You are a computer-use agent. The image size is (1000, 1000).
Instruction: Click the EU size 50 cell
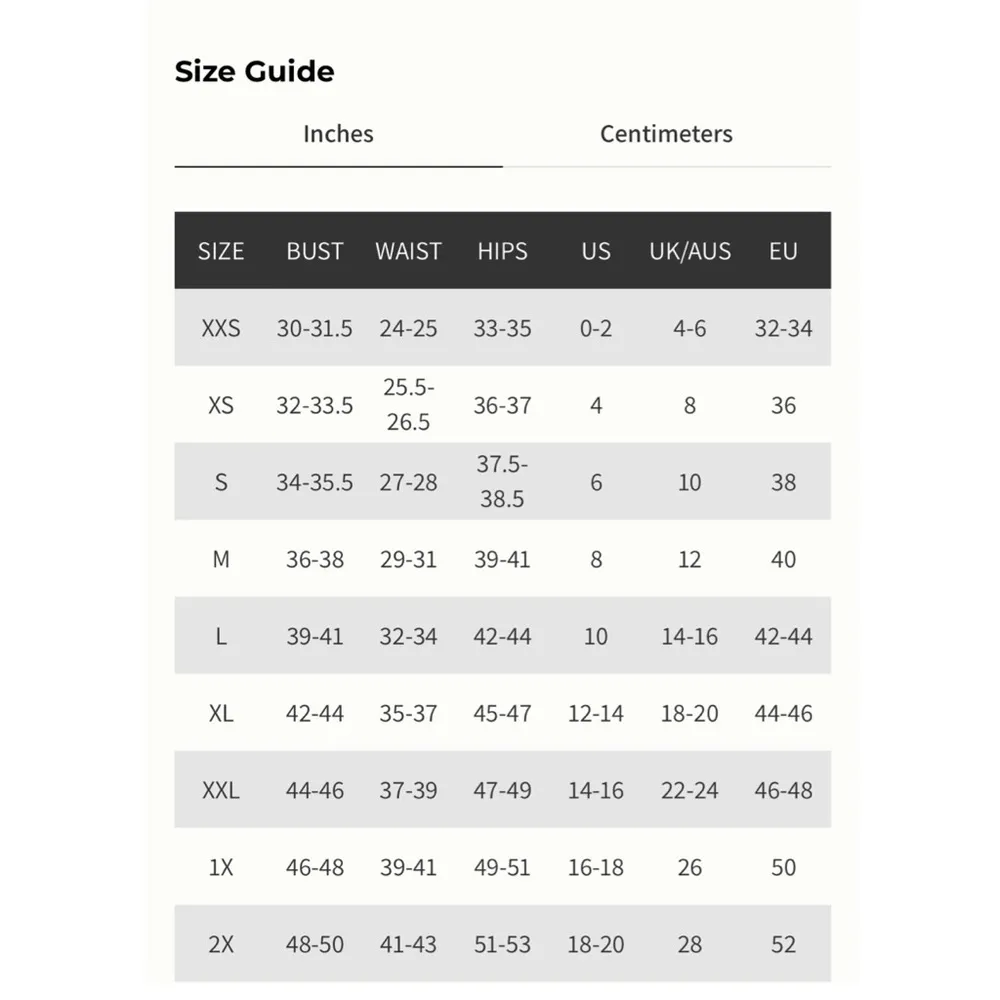(783, 867)
